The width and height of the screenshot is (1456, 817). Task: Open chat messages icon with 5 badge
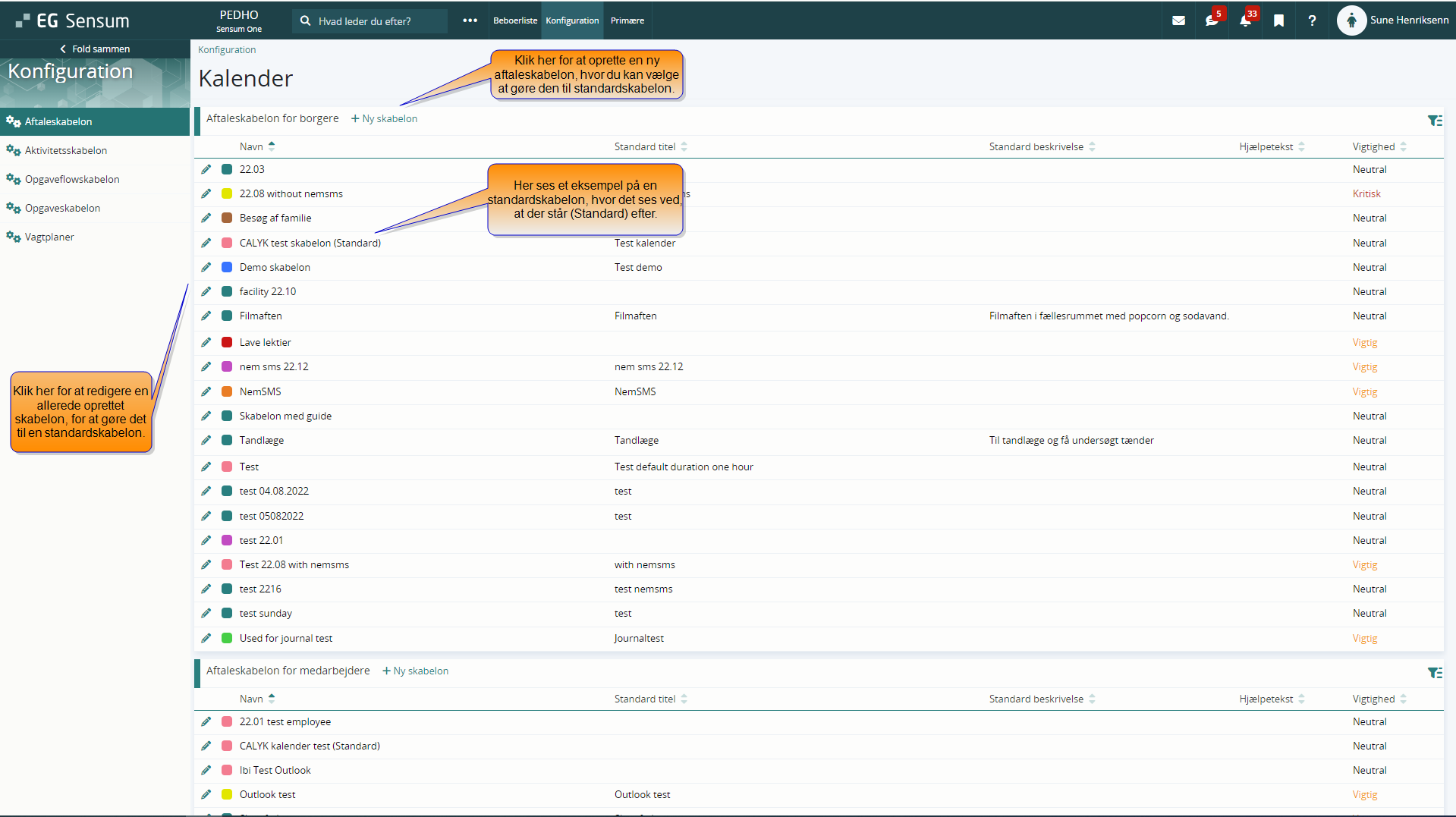pos(1212,20)
